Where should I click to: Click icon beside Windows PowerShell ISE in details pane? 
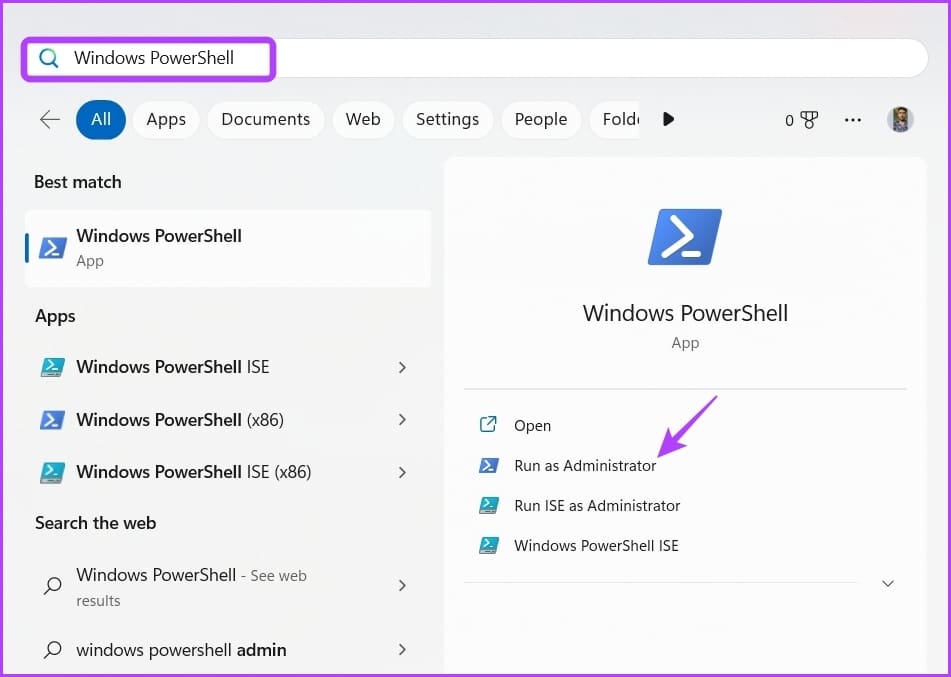coord(489,545)
